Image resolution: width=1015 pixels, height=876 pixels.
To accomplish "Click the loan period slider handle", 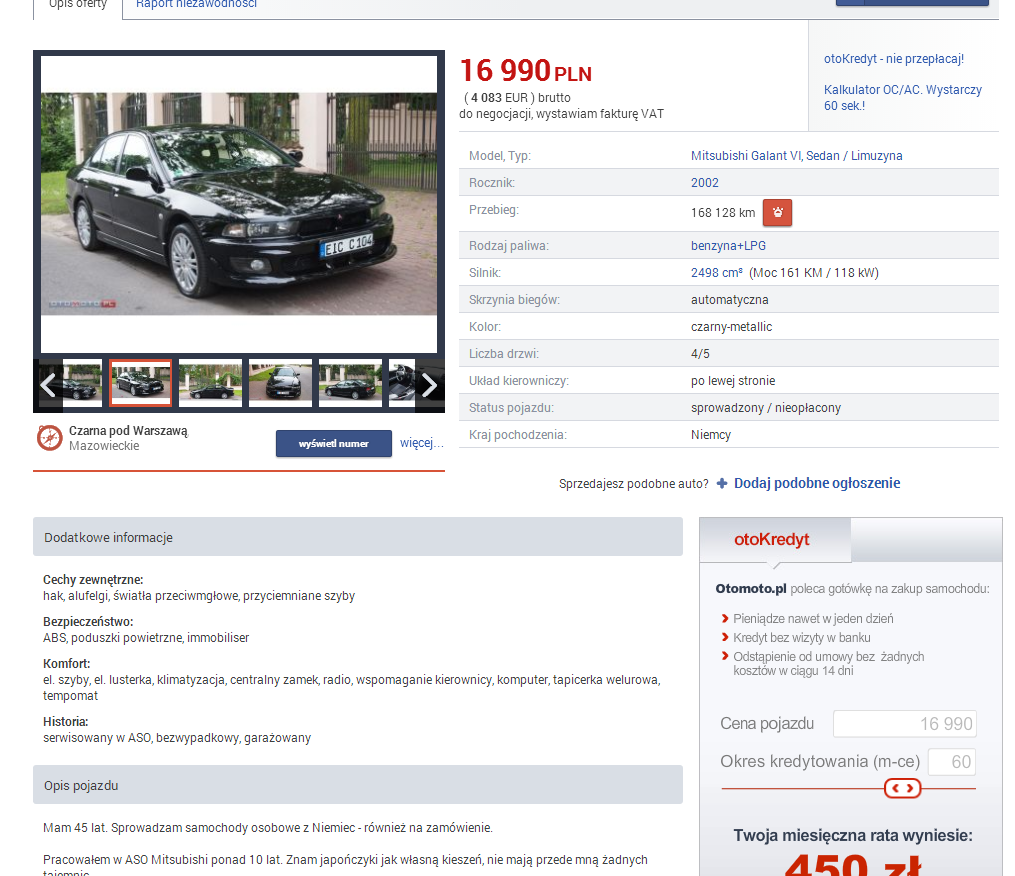I will [902, 788].
